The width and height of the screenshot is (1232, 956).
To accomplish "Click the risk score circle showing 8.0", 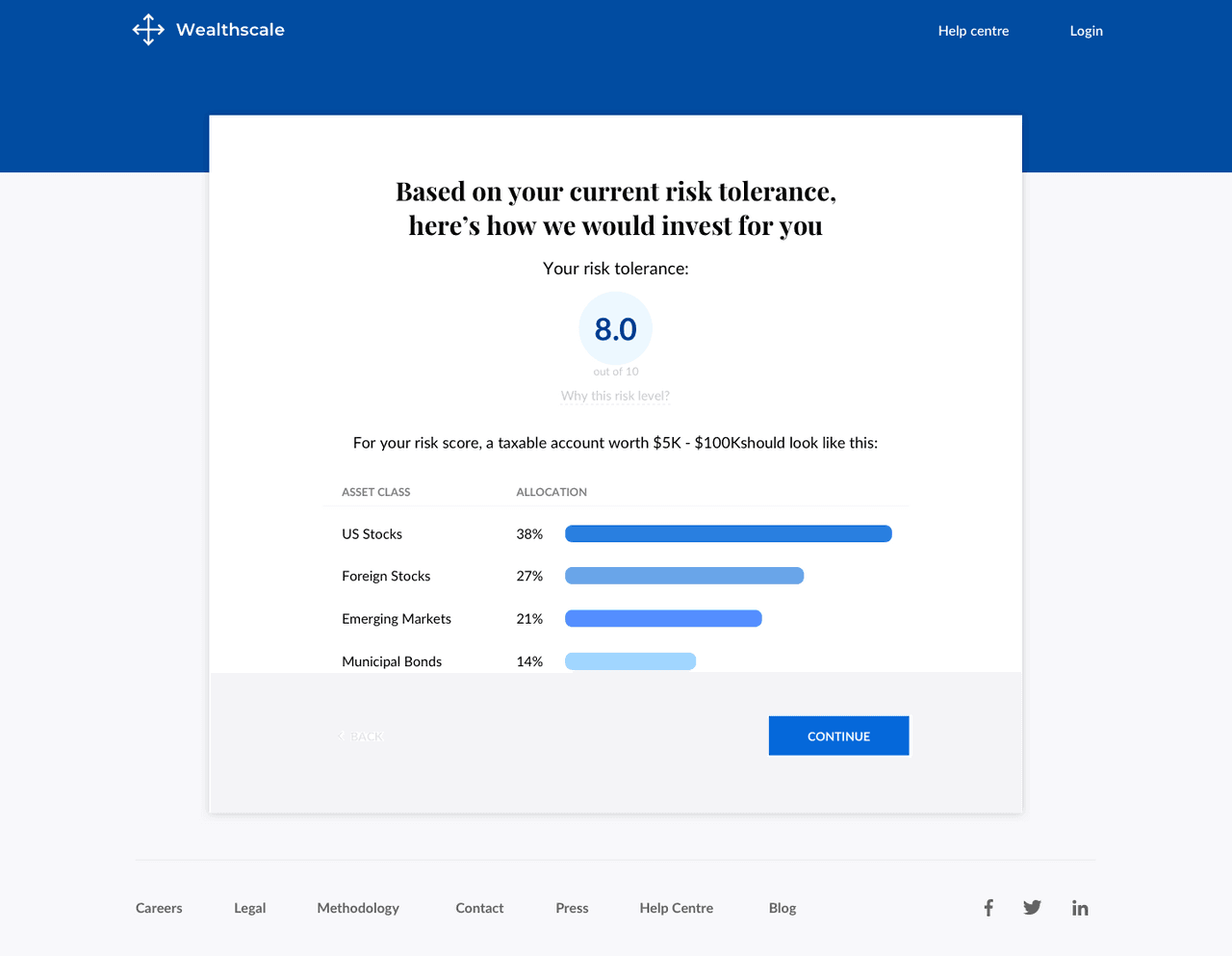I will (615, 328).
